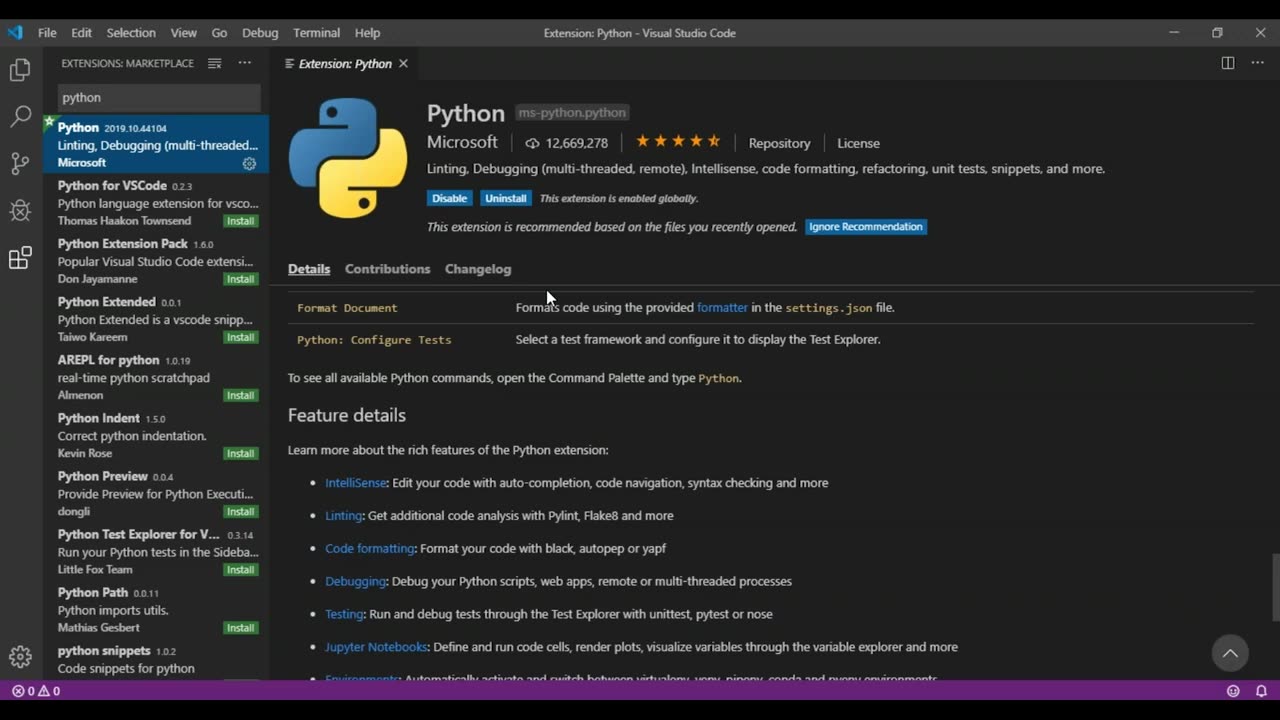Click the star rating of Python extension
The width and height of the screenshot is (1280, 720).
678,142
